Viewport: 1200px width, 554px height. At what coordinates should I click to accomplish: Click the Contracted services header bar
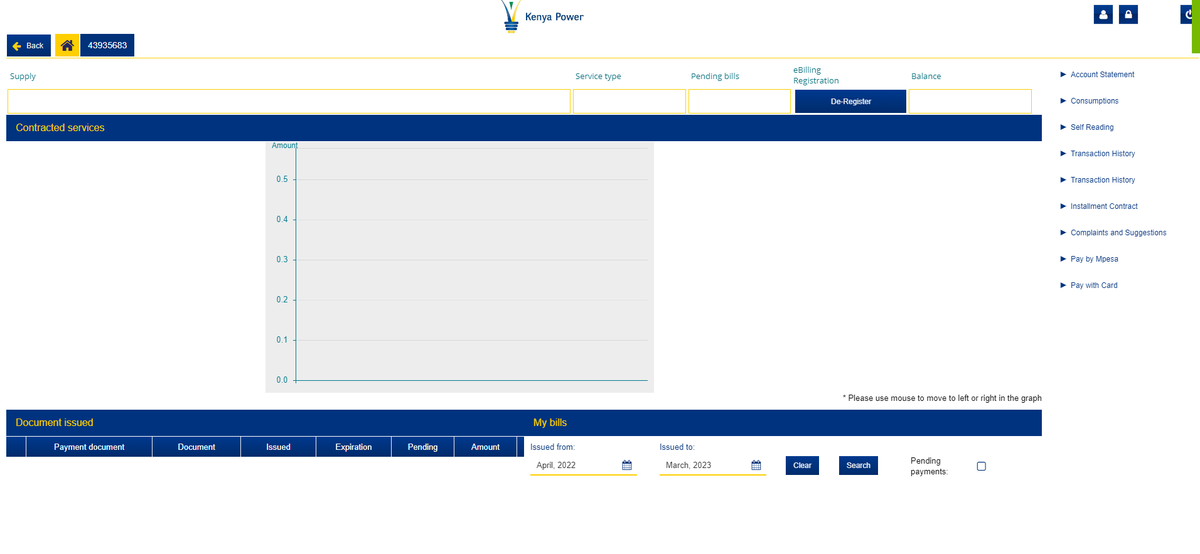pyautogui.click(x=524, y=128)
